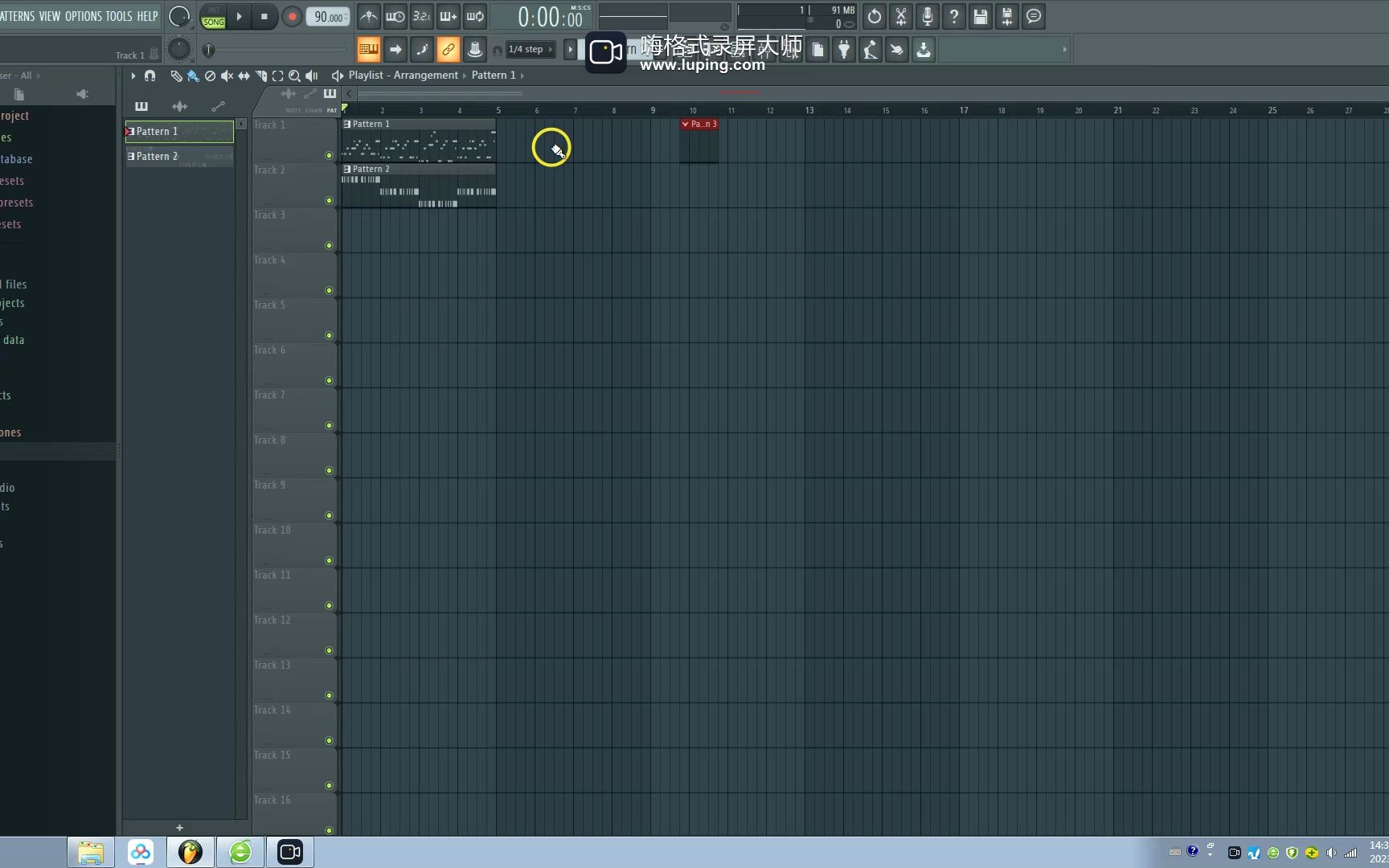This screenshot has width=1389, height=868.
Task: Select the Draw pencil tool
Action: [x=176, y=76]
